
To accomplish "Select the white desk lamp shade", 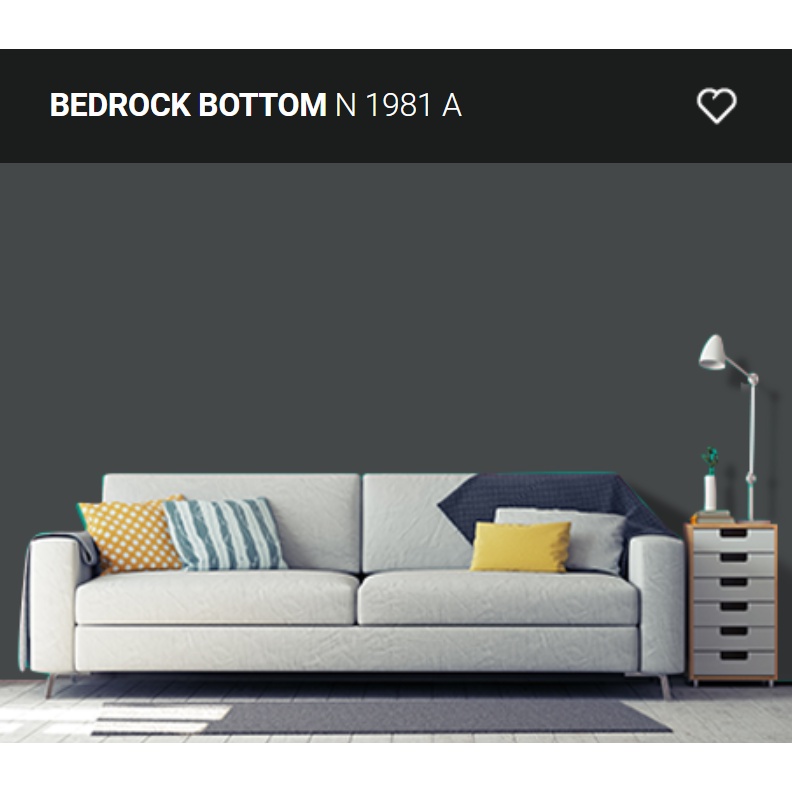I will click(712, 352).
